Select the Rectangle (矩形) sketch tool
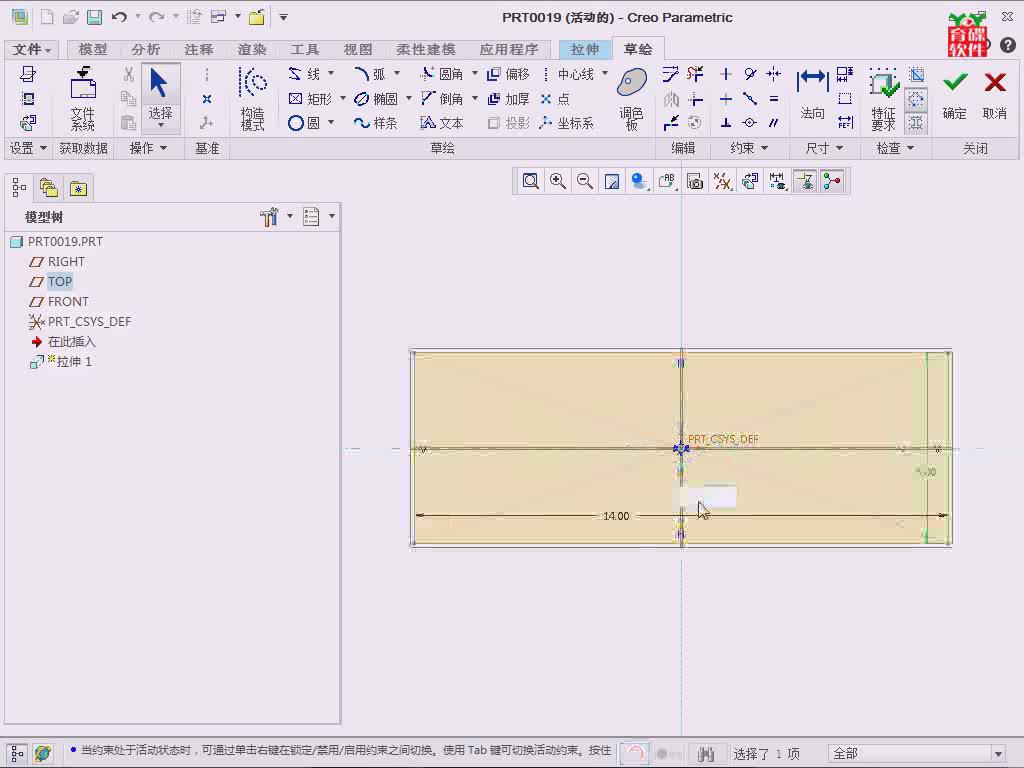The image size is (1024, 768). (x=310, y=99)
